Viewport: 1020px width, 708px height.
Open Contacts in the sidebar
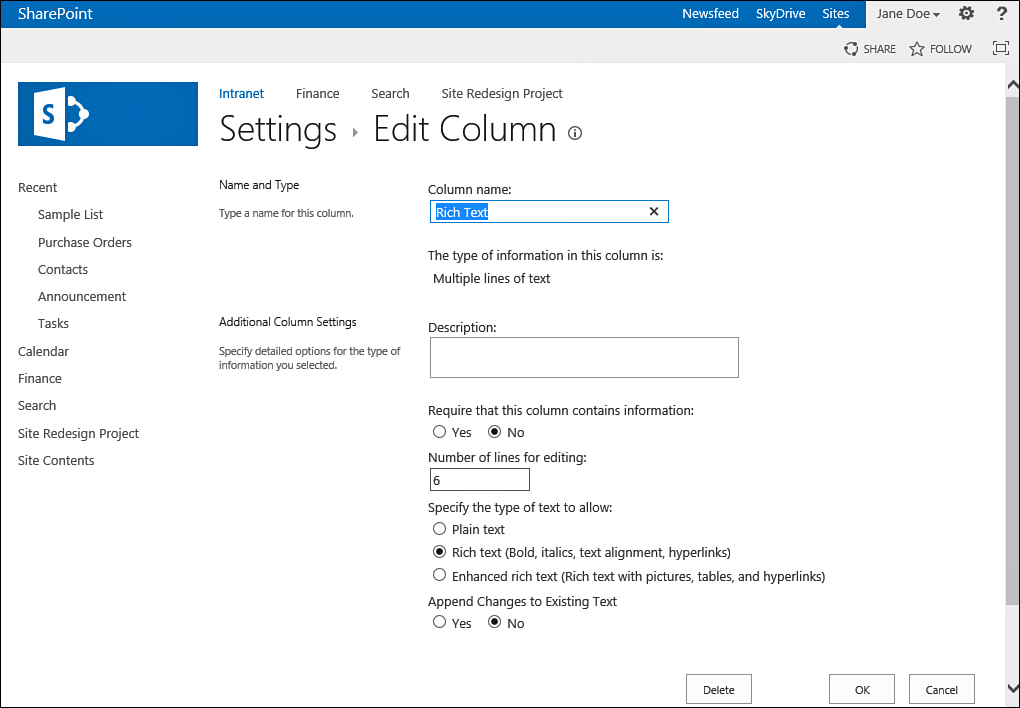tap(62, 269)
